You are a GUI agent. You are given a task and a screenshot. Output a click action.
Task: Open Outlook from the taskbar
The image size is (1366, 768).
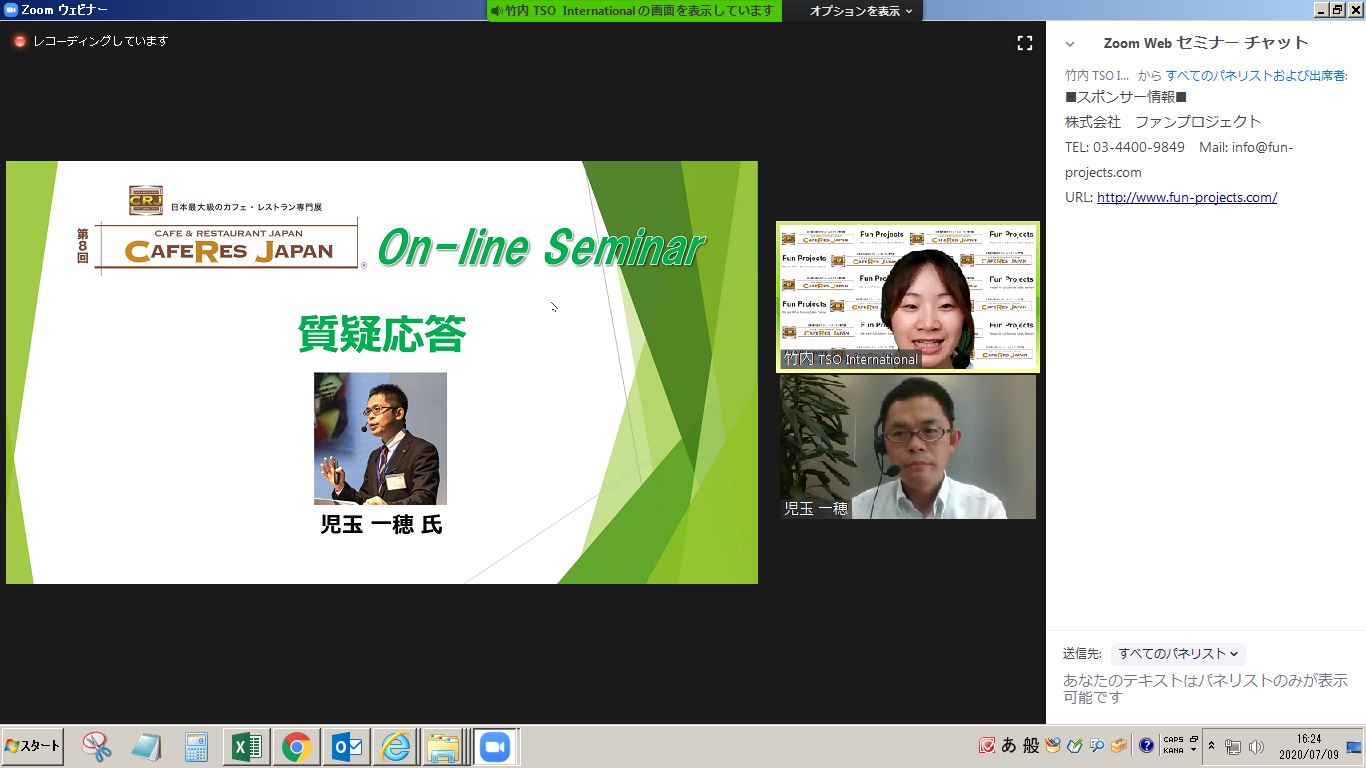click(346, 747)
